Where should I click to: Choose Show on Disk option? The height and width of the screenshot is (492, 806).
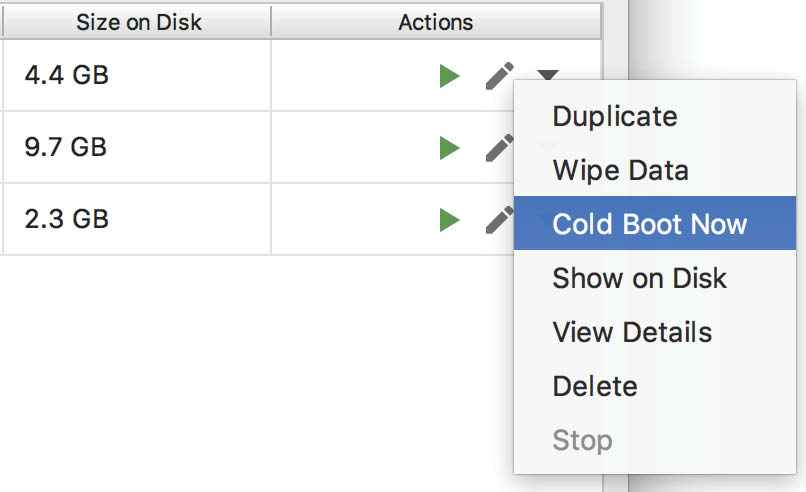[x=639, y=278]
